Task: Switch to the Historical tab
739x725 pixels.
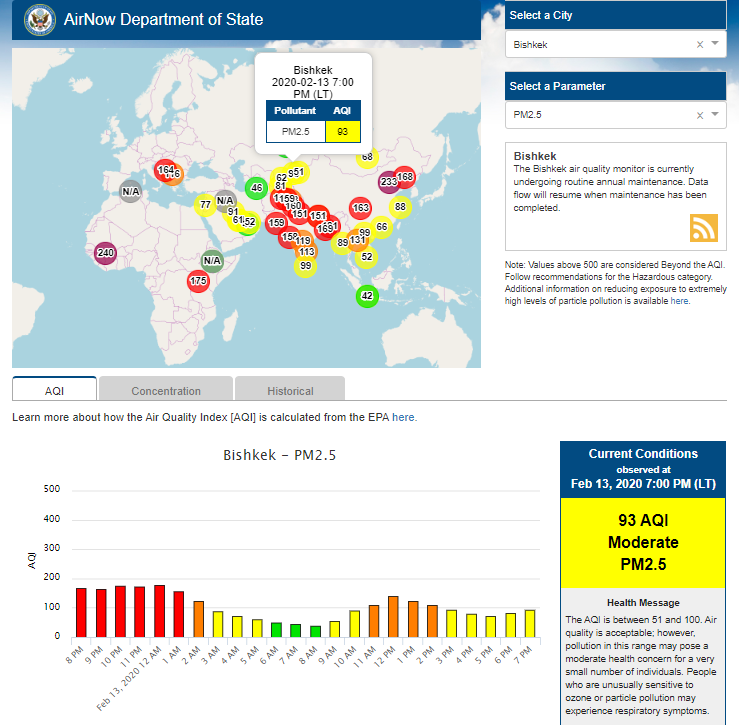Action: (x=290, y=391)
